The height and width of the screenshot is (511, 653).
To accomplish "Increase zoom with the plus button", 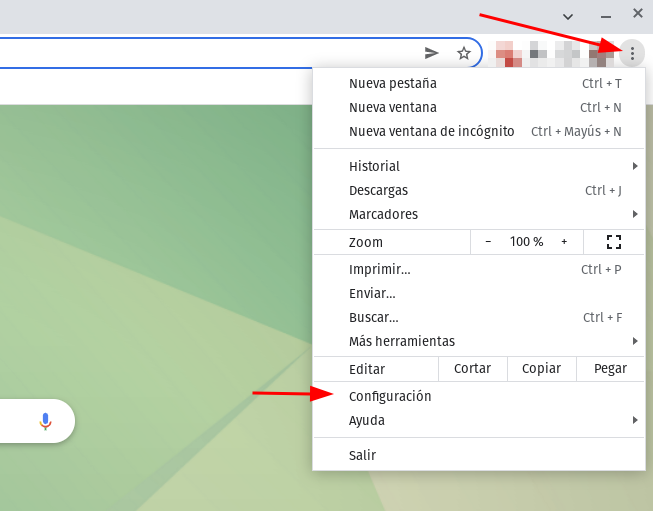I will (x=564, y=242).
